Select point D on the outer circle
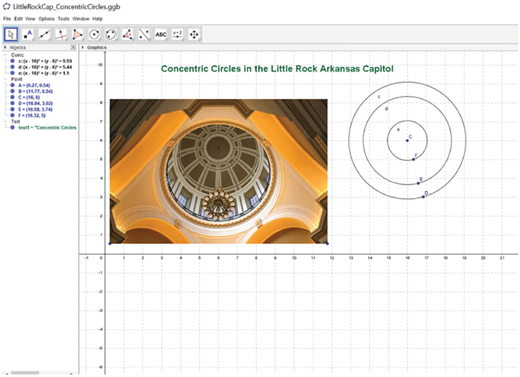The image size is (520, 377). [423, 197]
